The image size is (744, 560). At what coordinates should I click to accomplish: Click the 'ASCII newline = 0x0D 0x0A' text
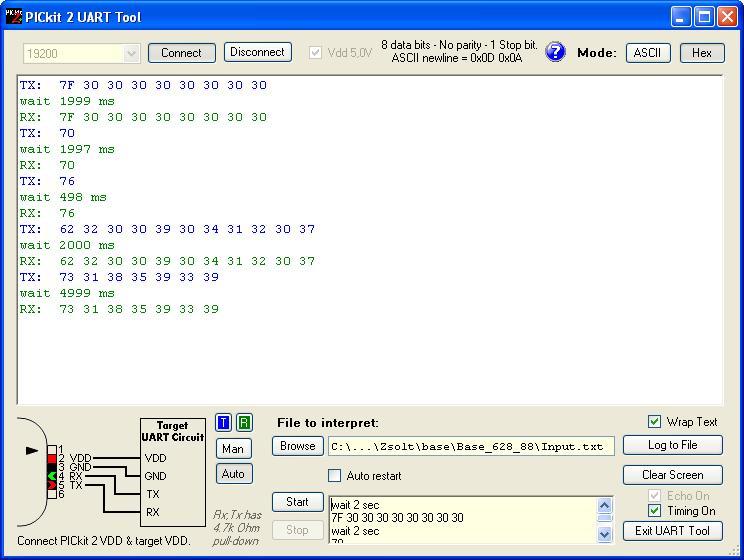pos(456,58)
